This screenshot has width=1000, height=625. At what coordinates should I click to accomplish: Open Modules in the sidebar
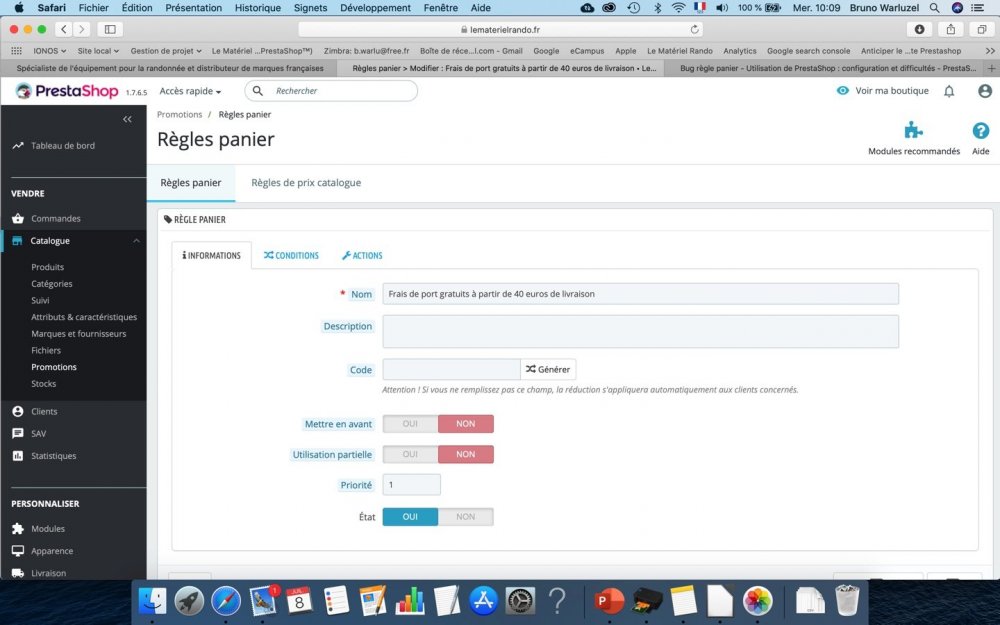coord(48,529)
